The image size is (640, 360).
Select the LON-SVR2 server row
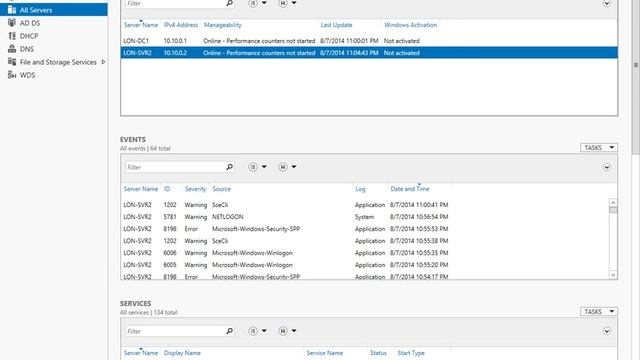point(369,53)
